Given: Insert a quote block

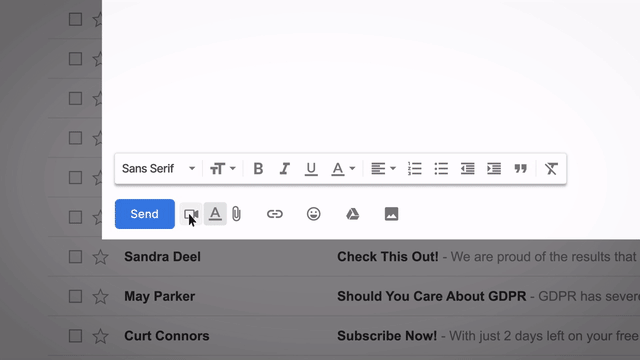Looking at the screenshot, I should (x=520, y=169).
